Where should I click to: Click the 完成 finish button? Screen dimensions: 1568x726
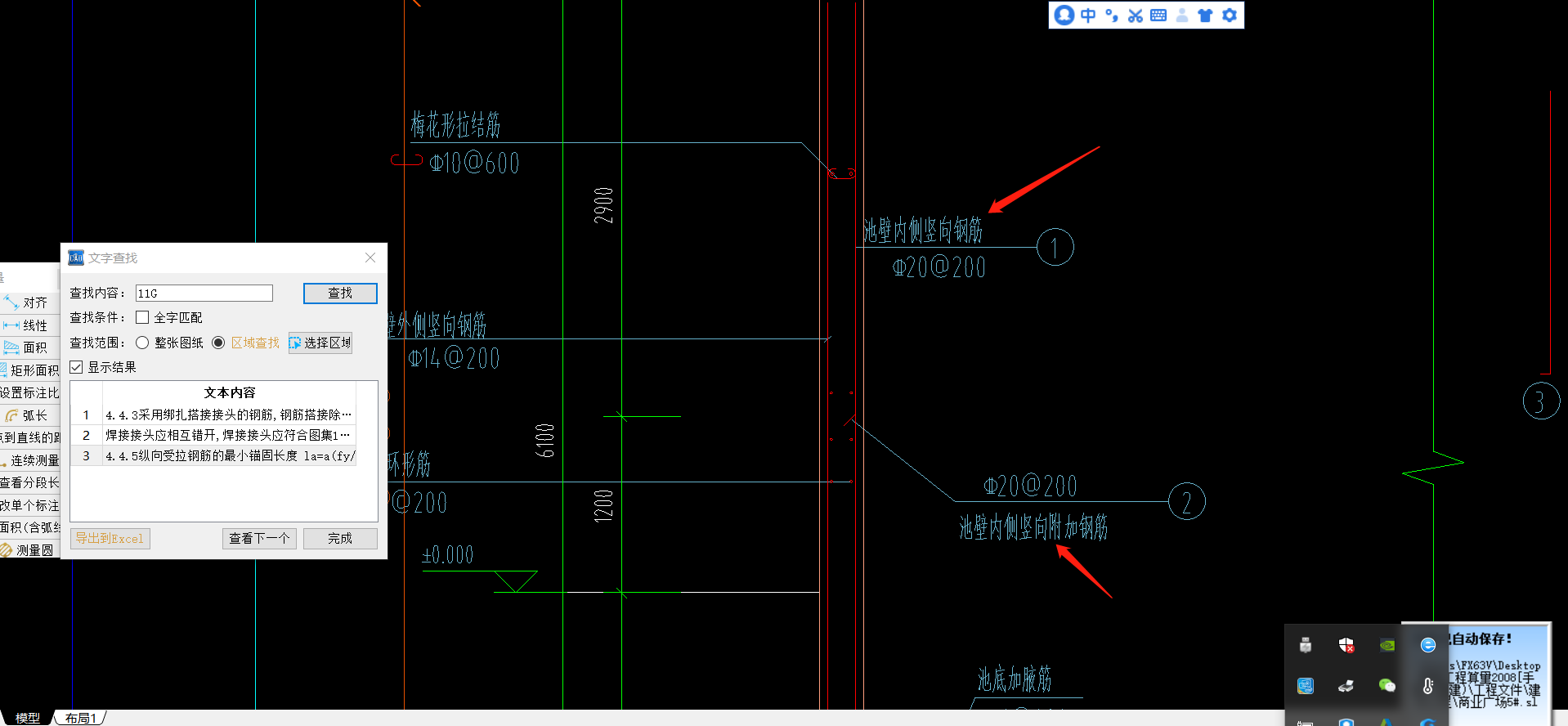click(340, 538)
